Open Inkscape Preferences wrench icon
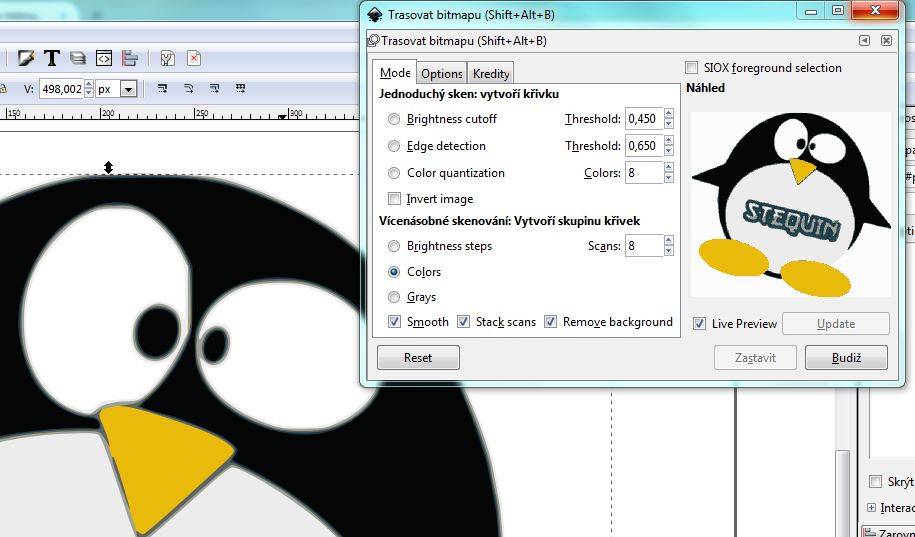The width and height of the screenshot is (915, 537). (x=167, y=58)
